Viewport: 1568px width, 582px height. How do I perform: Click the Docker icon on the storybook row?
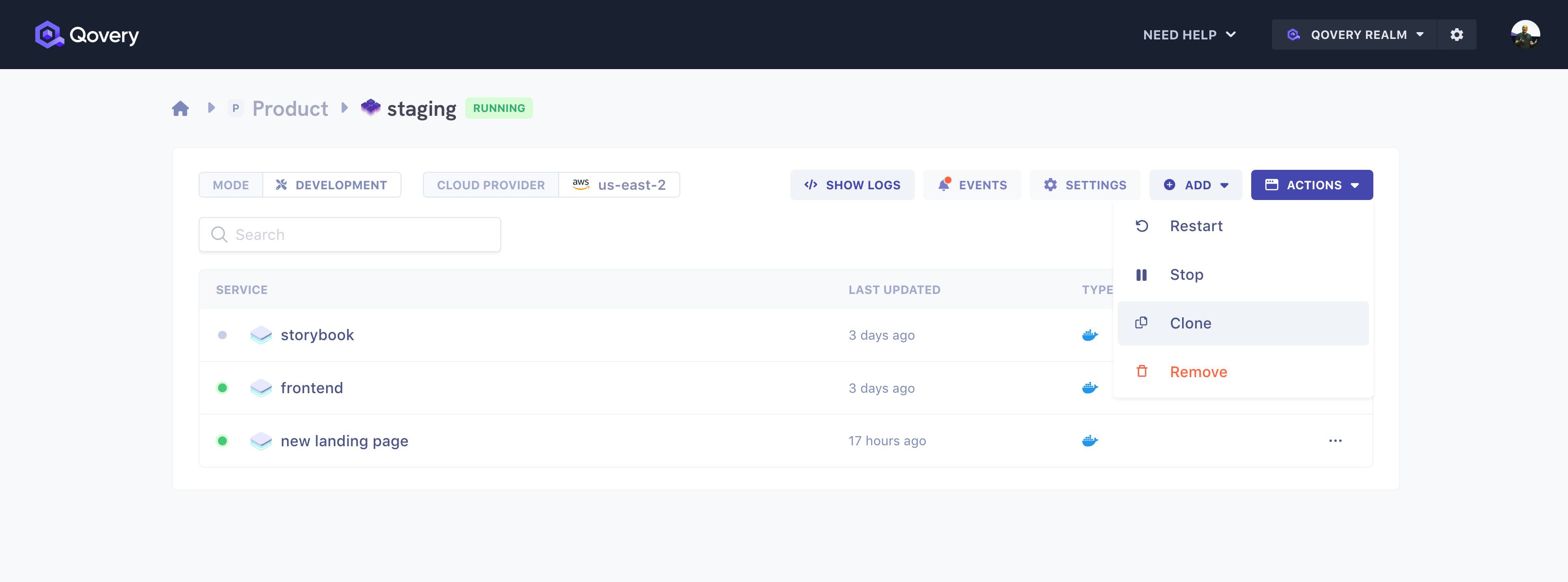click(1090, 334)
